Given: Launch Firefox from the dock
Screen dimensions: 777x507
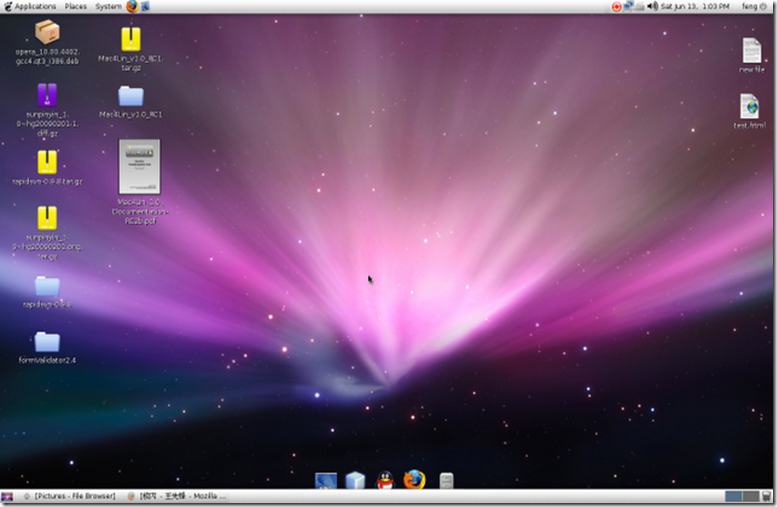Looking at the screenshot, I should click(414, 479).
